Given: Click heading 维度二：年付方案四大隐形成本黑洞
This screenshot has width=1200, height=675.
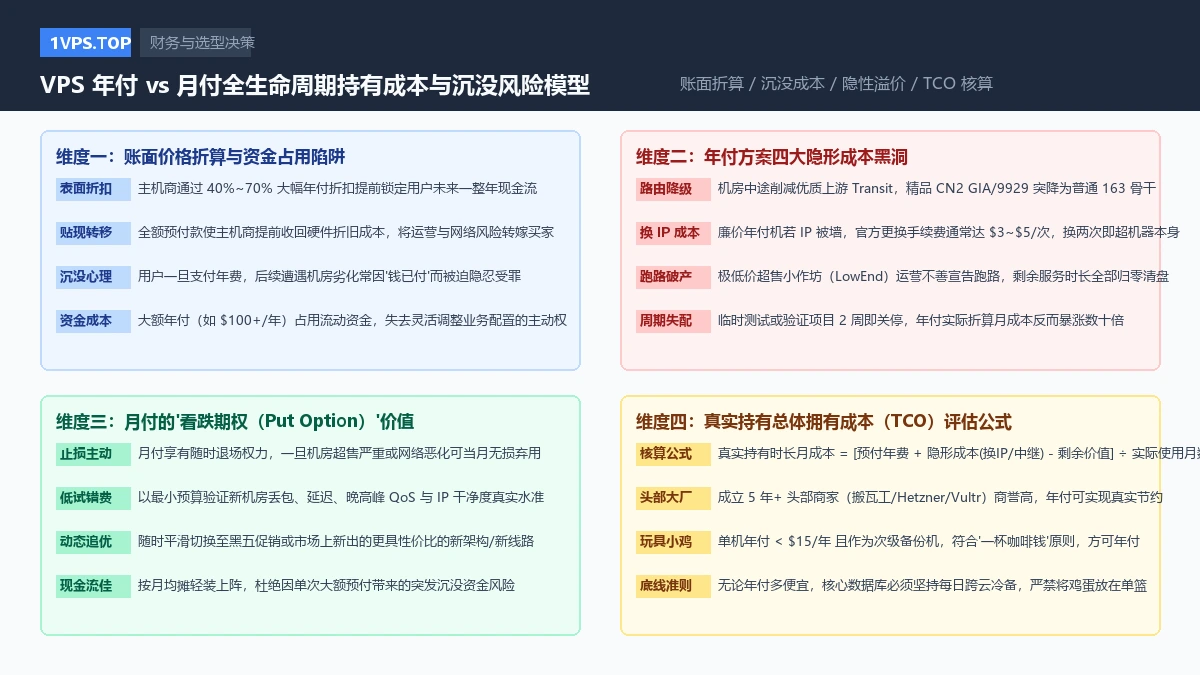Looking at the screenshot, I should (x=772, y=157).
